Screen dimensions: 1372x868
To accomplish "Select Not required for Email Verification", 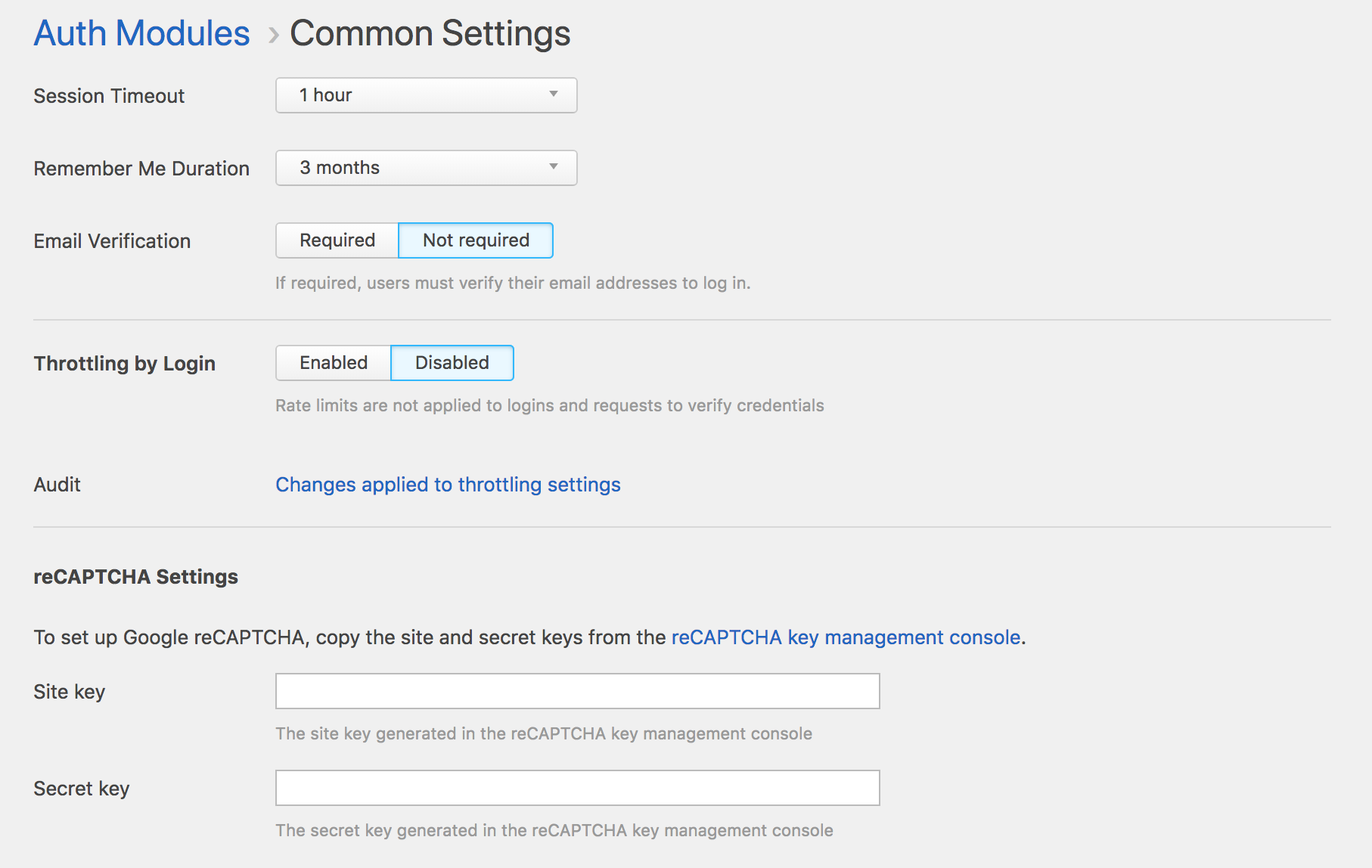I will coord(476,240).
